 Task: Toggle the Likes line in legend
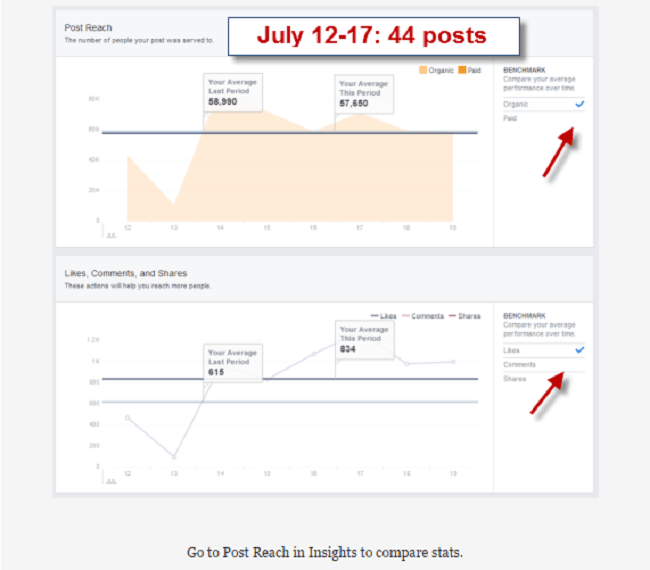tap(383, 316)
